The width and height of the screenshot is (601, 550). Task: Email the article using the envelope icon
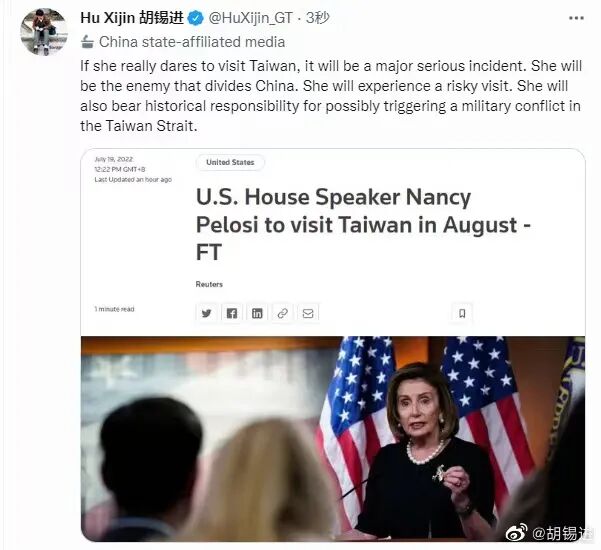[308, 314]
